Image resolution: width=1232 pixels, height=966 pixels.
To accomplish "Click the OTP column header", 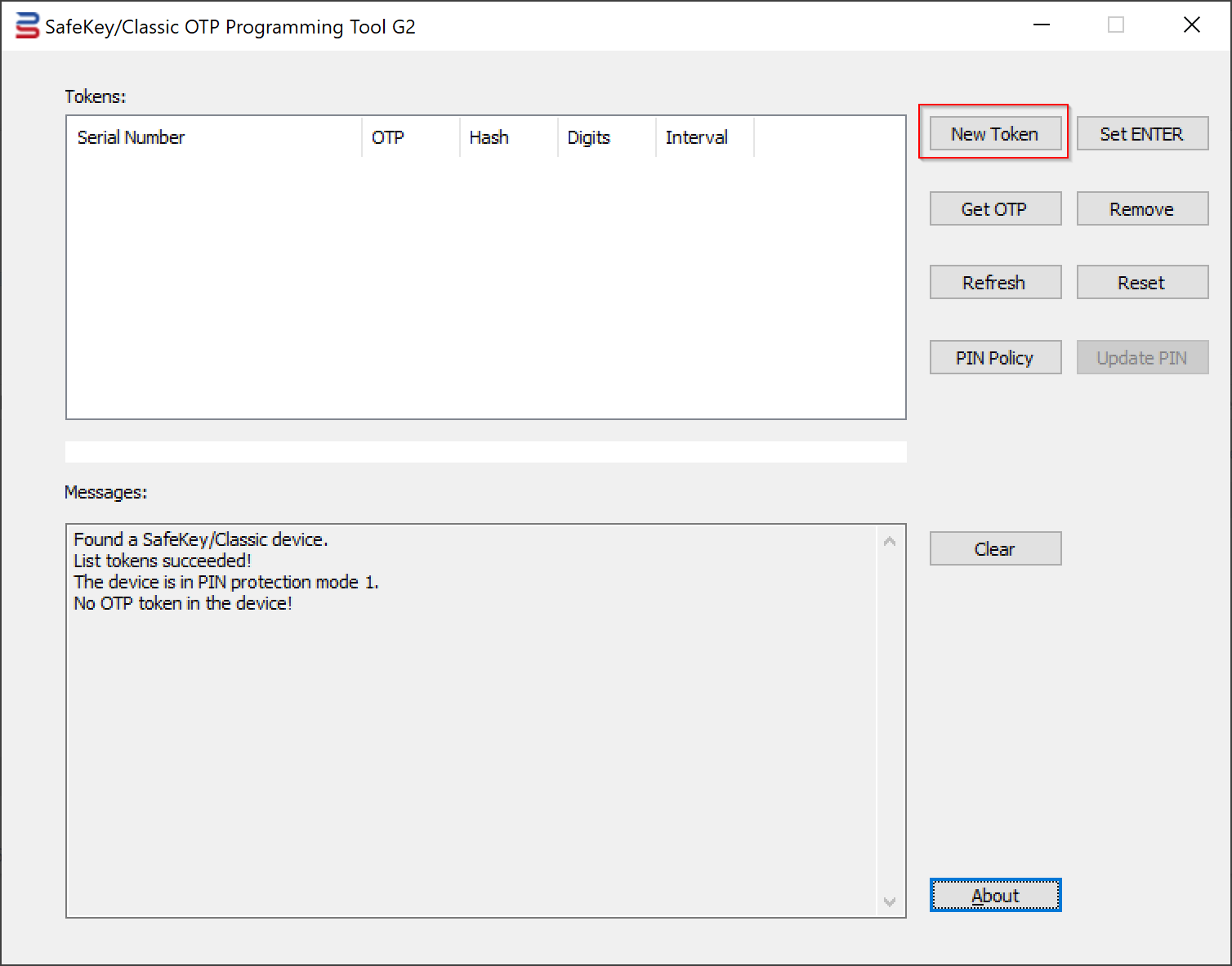I will 410,137.
